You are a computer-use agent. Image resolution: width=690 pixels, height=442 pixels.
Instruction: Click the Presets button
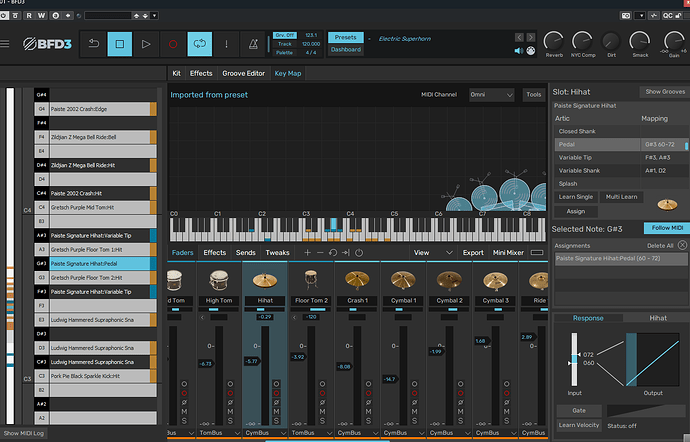345,37
